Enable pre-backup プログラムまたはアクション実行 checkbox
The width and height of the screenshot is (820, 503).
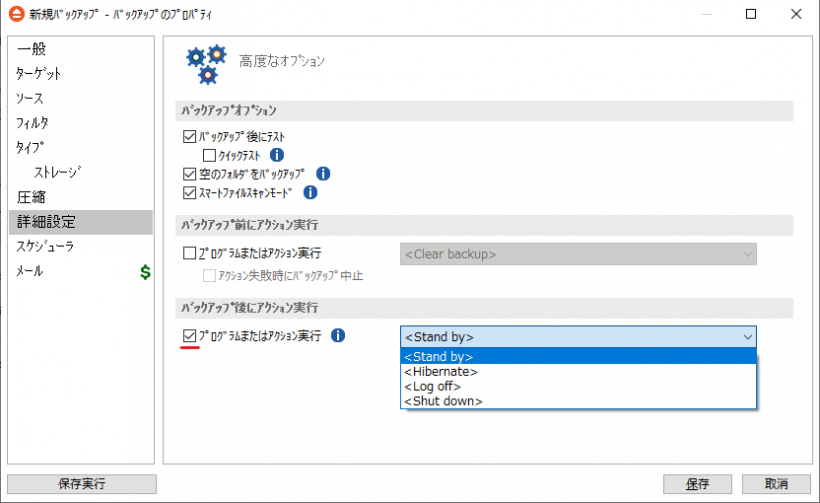(x=189, y=253)
